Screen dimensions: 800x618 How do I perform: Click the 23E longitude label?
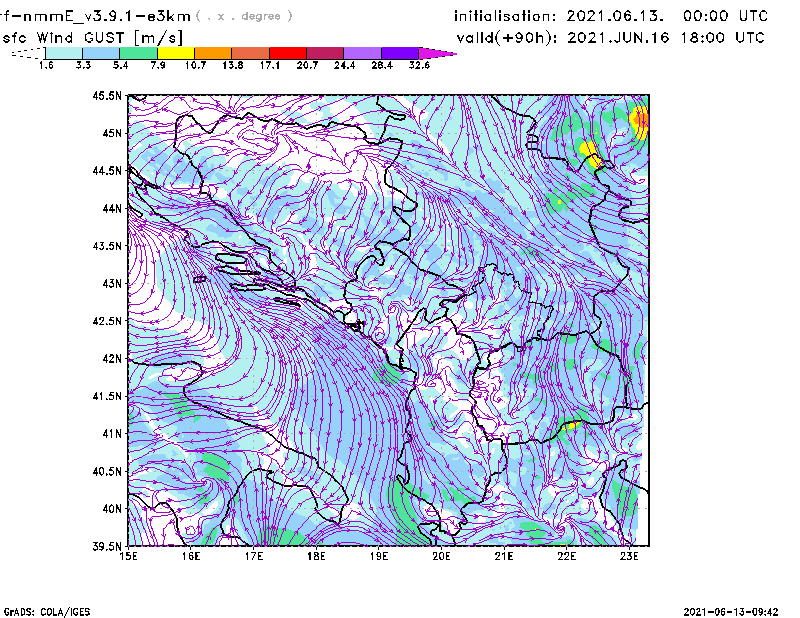pos(629,556)
